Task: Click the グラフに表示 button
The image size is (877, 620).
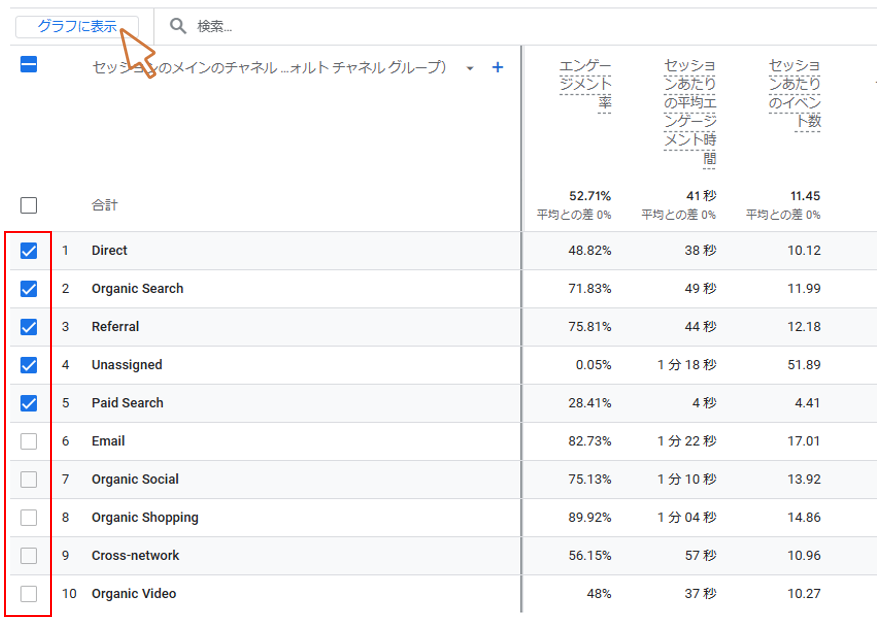Action: [x=76, y=26]
